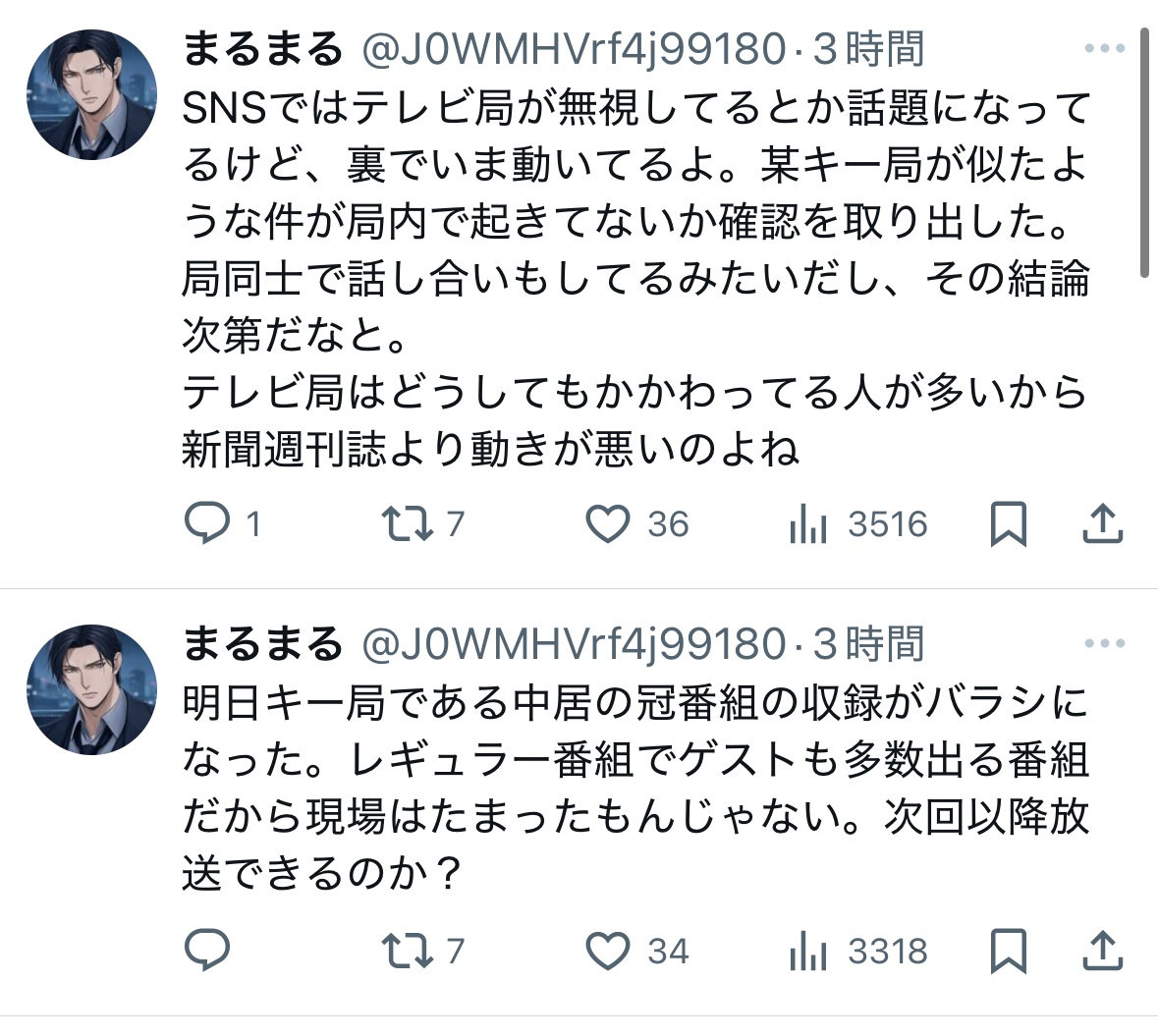Screen dimensions: 1158x1036
Task: View analytics showing 3516 views
Action: [x=858, y=524]
